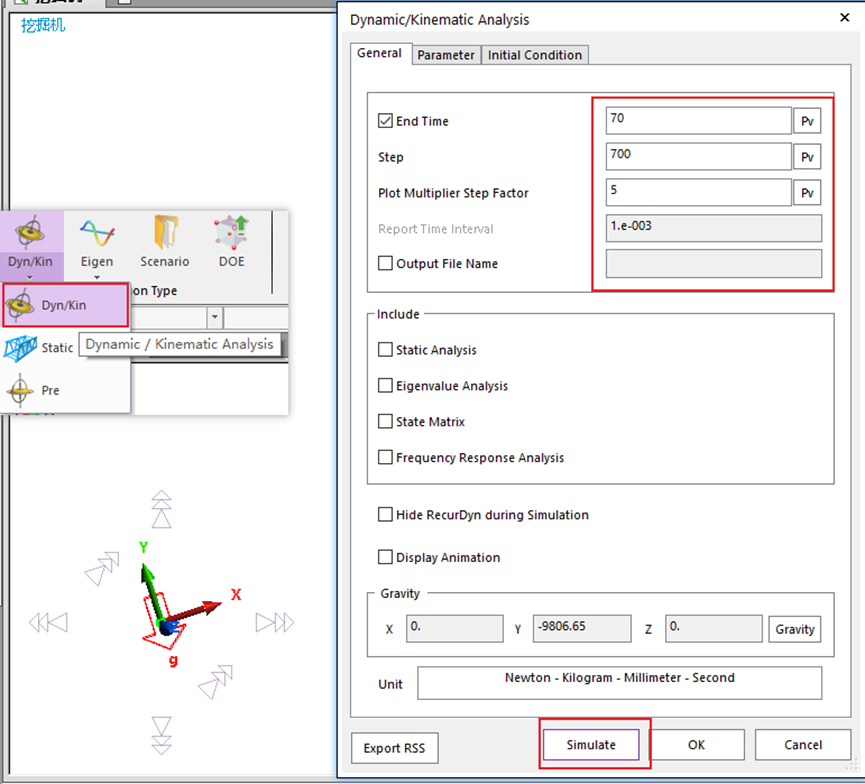Viewport: 865px width, 784px height.
Task: Choose Dyn/Kin from the dropdown menu
Action: click(66, 305)
